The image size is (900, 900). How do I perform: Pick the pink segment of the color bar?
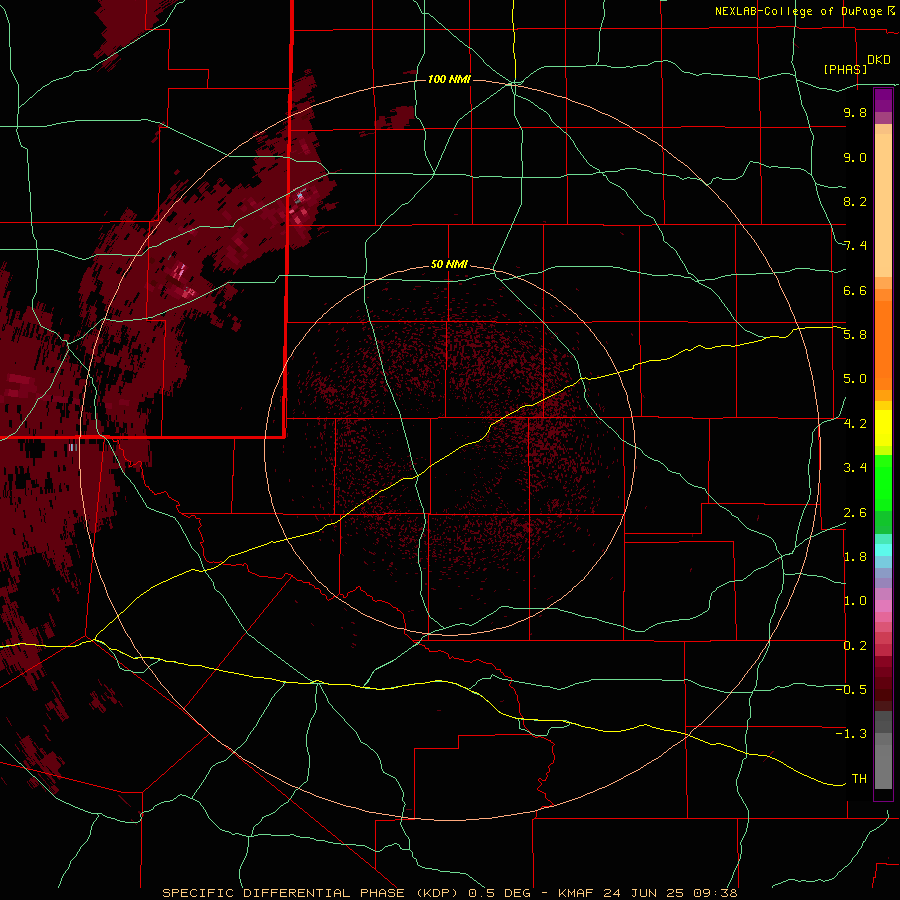click(x=883, y=606)
